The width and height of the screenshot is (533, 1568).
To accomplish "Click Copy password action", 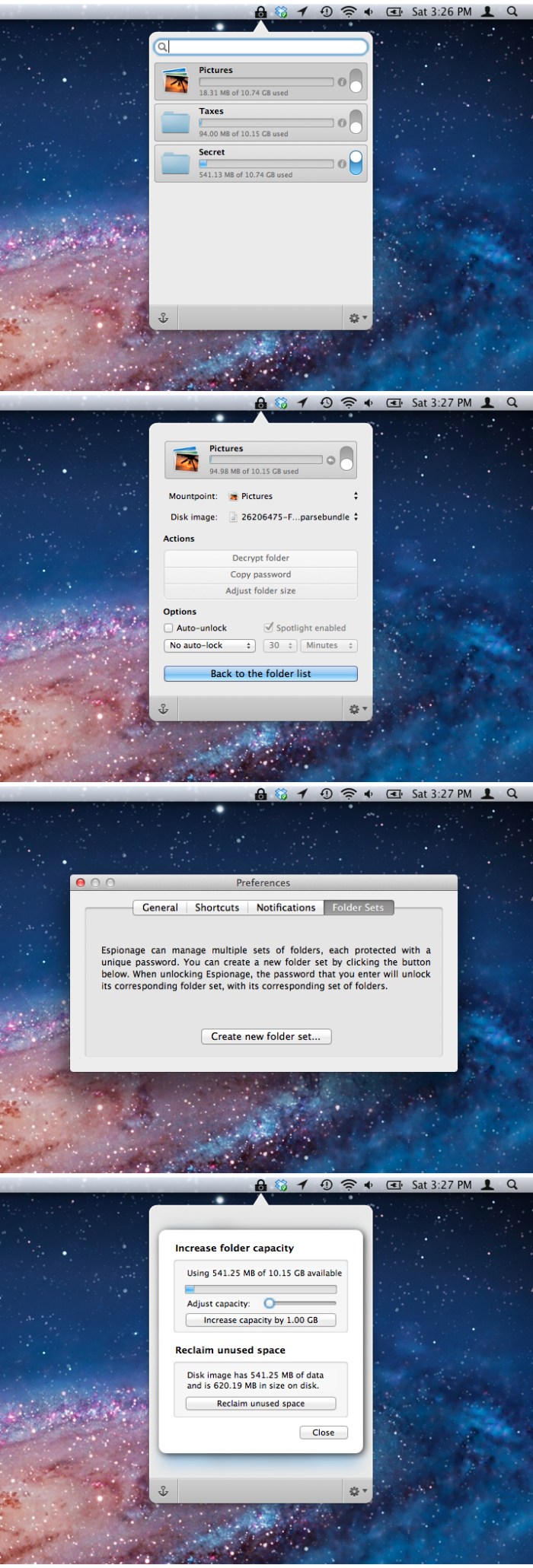I will point(260,575).
